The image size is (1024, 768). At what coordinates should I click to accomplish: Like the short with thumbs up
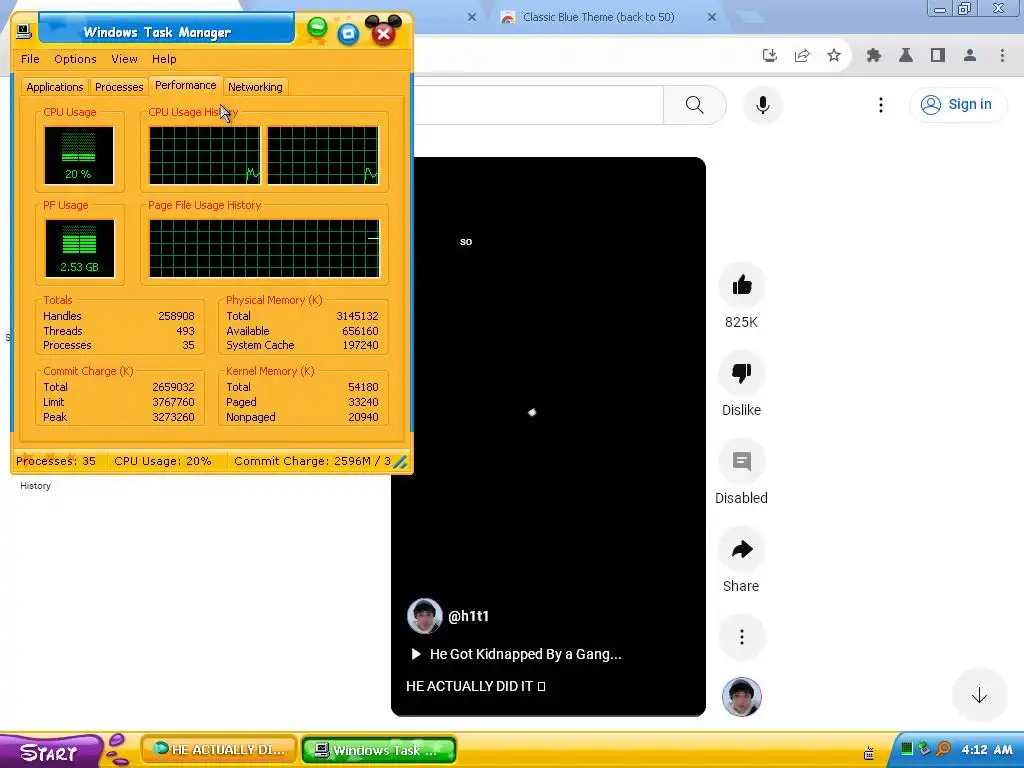(x=742, y=285)
